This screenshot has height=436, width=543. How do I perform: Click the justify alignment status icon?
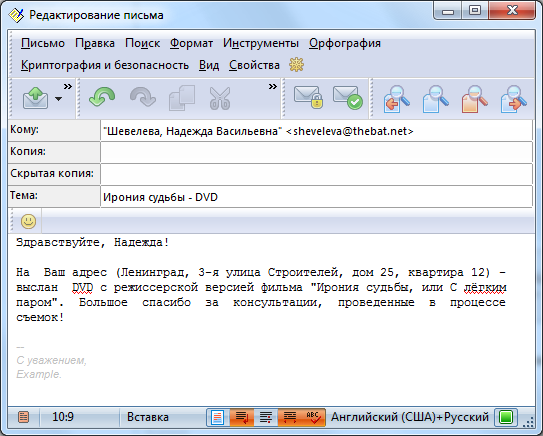click(x=290, y=417)
